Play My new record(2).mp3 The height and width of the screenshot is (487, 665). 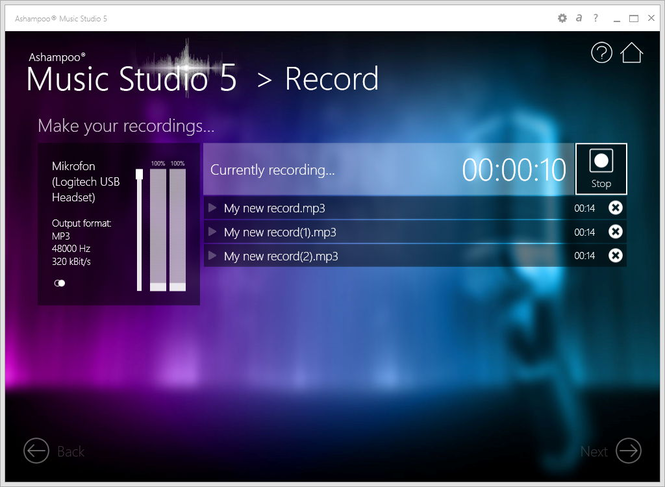pos(212,255)
